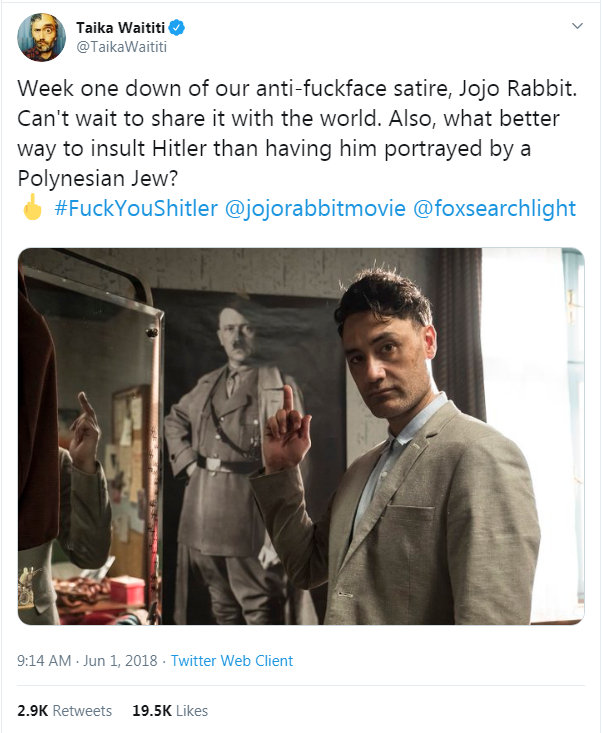602x733 pixels.
Task: Open the @foxsearchlight mention
Action: tap(495, 209)
